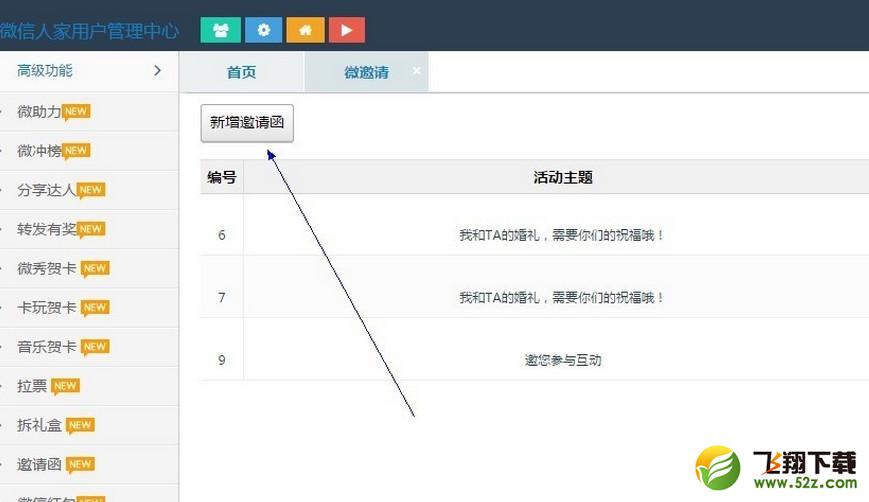Image resolution: width=869 pixels, height=502 pixels.
Task: Select the 邀您参与互动 row topic
Action: pyautogui.click(x=563, y=360)
